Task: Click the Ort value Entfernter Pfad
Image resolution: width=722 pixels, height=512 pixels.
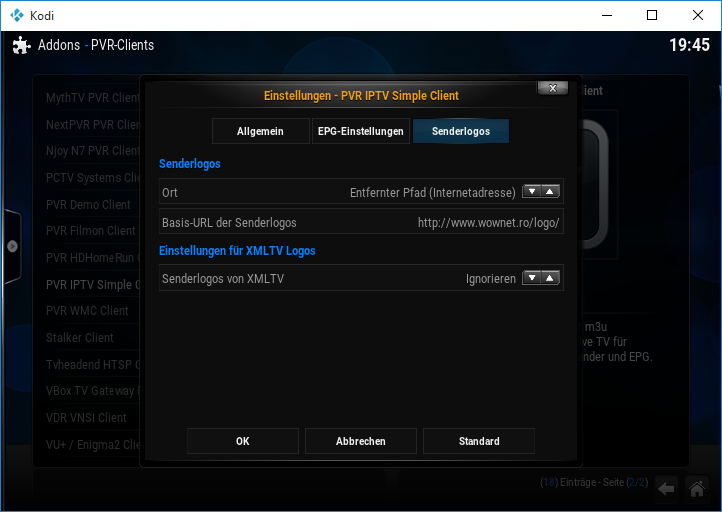Action: pos(433,192)
